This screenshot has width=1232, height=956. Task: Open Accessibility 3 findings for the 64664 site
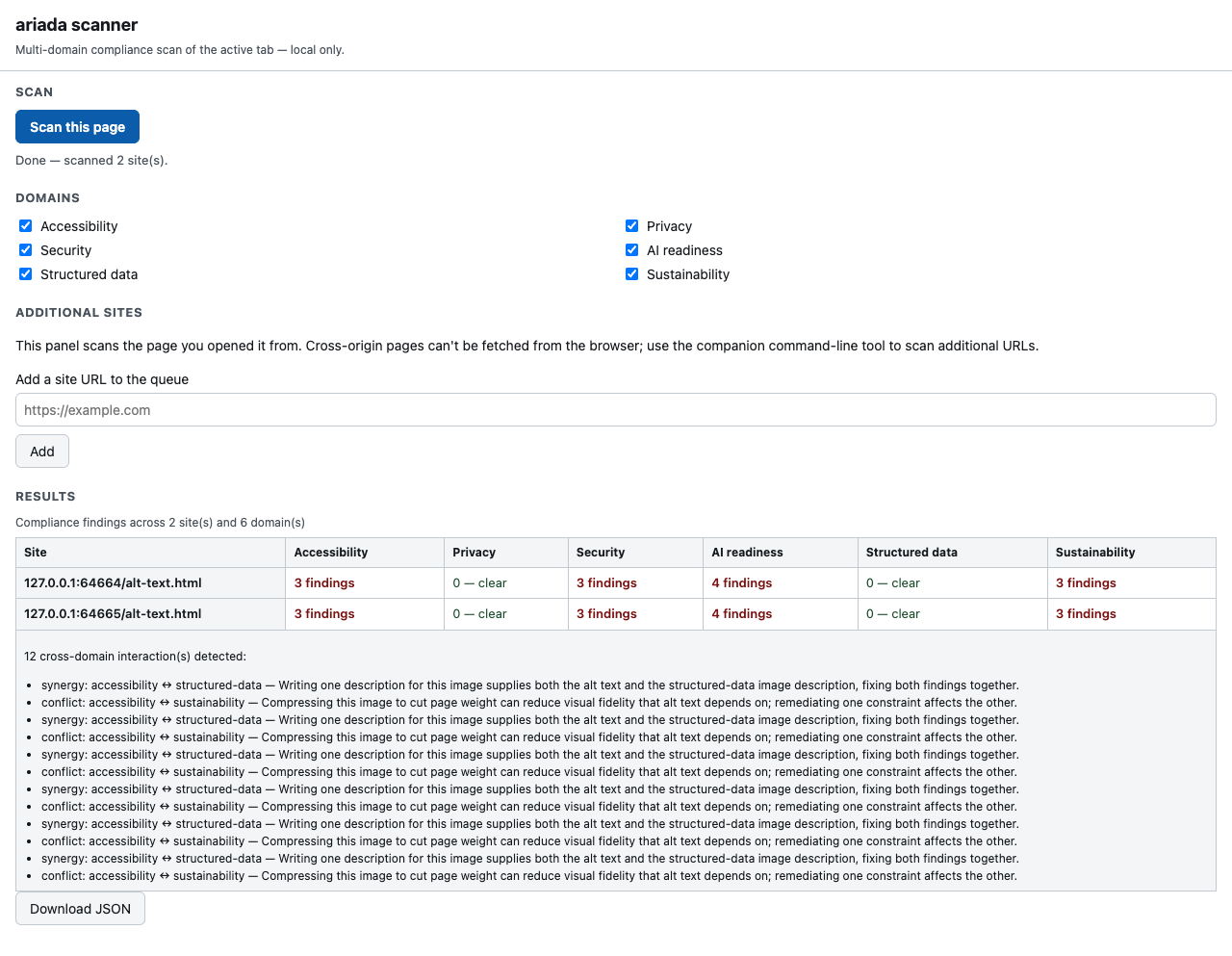pos(324,583)
